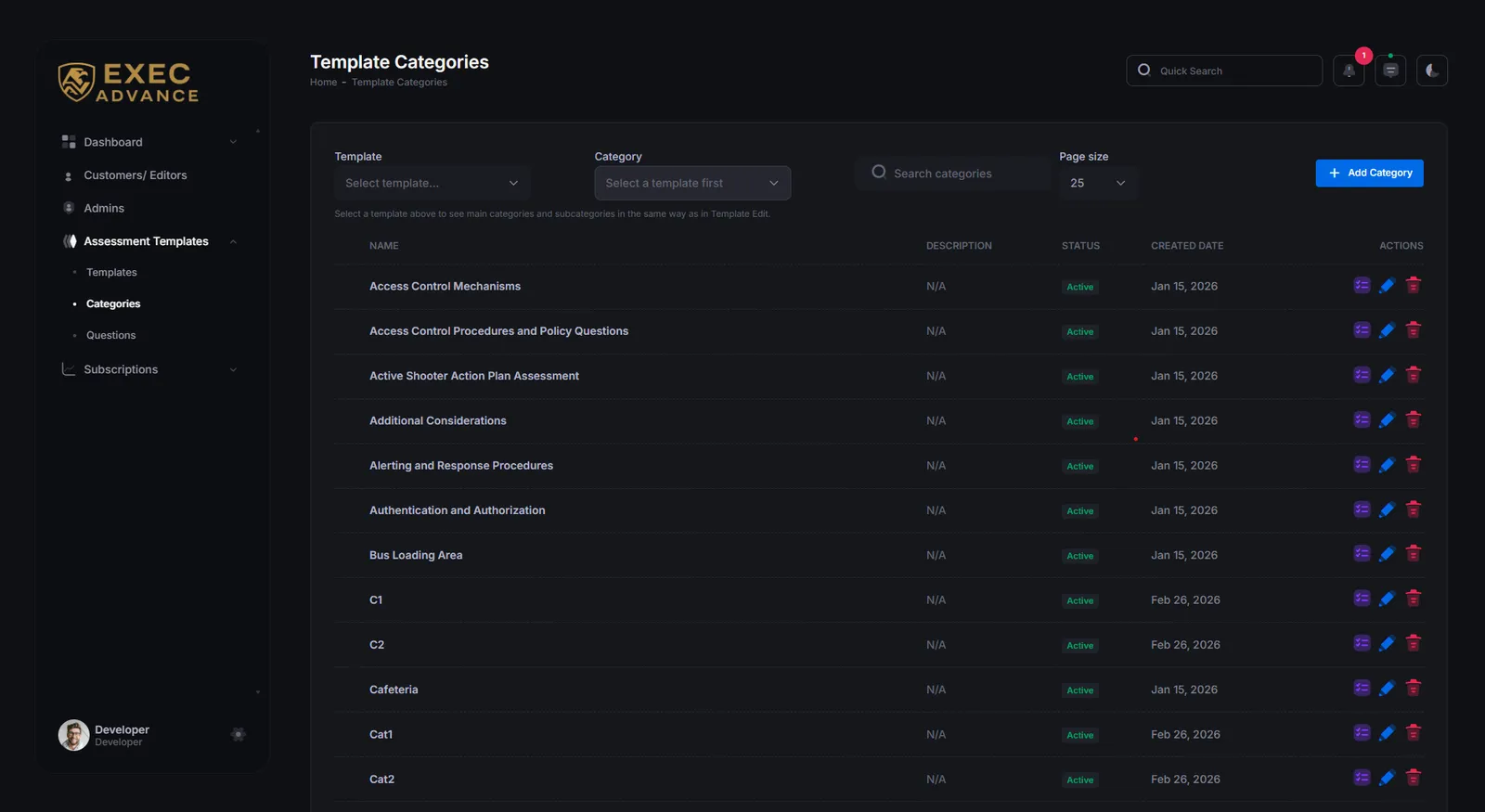1485x812 pixels.
Task: Collapse the Assessment Templates section chevron
Action: pyautogui.click(x=233, y=241)
